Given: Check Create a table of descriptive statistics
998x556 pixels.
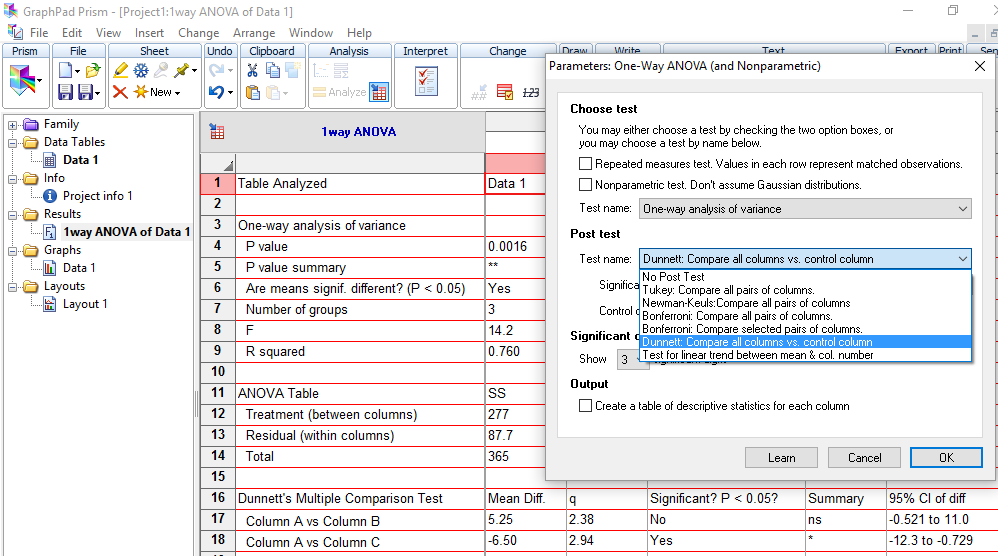Looking at the screenshot, I should [586, 406].
